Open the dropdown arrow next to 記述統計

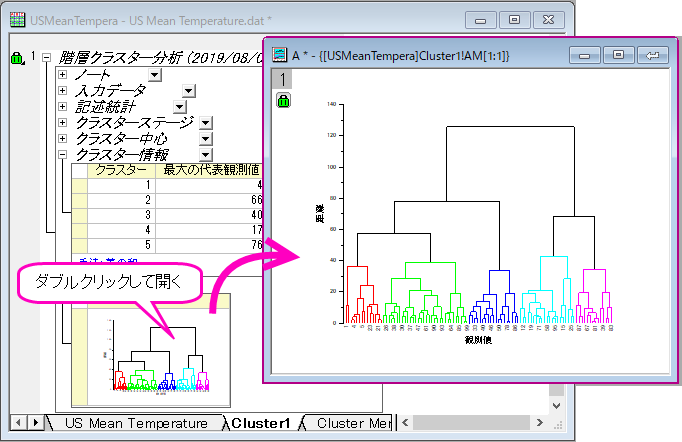(x=180, y=107)
